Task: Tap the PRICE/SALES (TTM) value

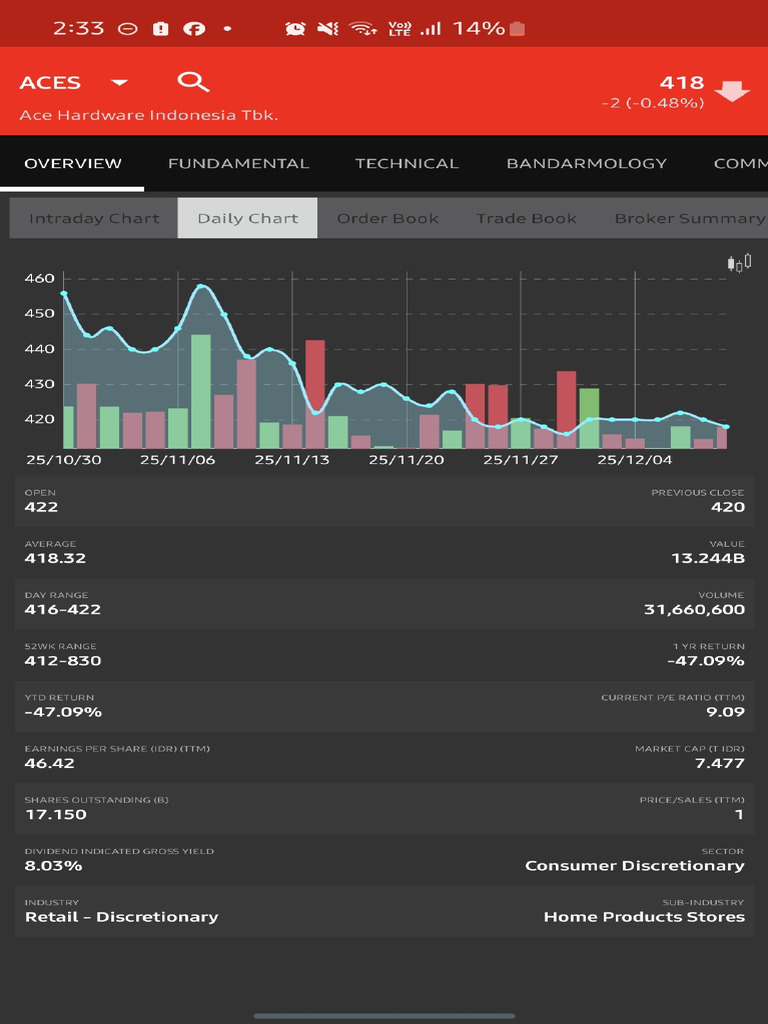Action: pos(739,814)
